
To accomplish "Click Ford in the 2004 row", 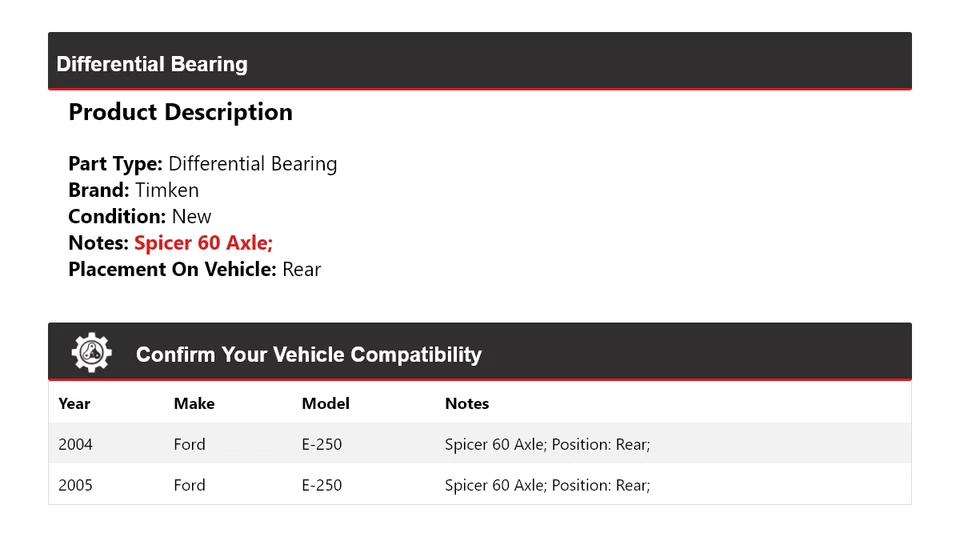I will (x=189, y=444).
